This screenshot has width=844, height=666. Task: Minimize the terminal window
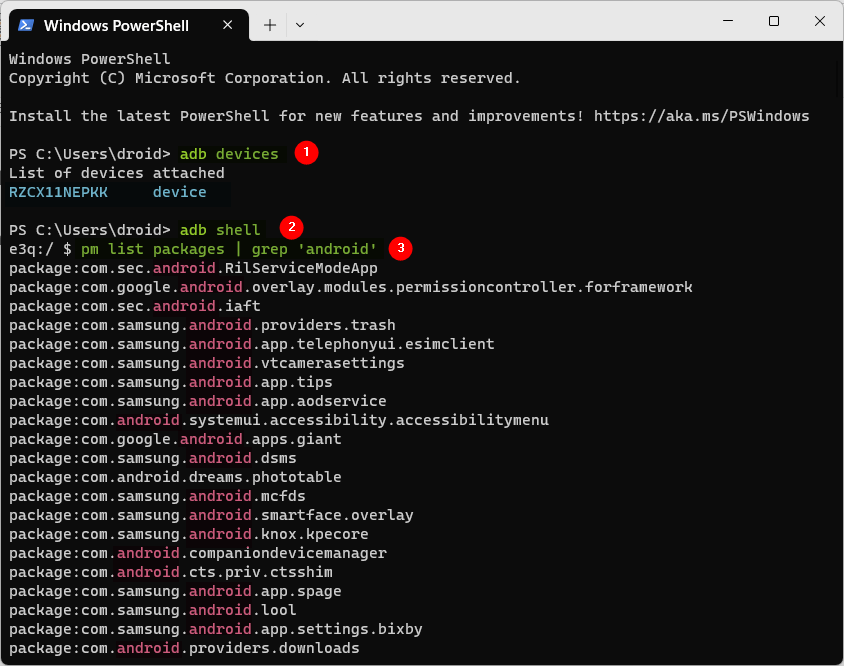[x=727, y=21]
